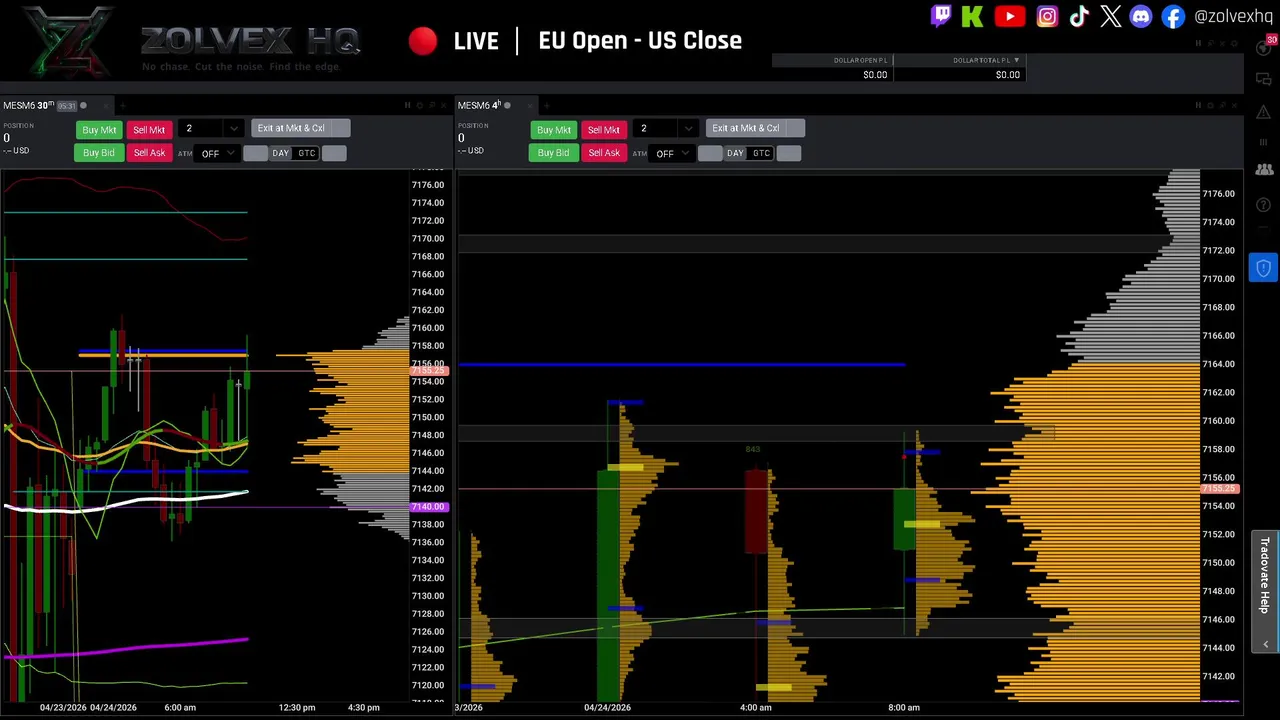
Task: Open the green Kick icon
Action: coord(972,16)
